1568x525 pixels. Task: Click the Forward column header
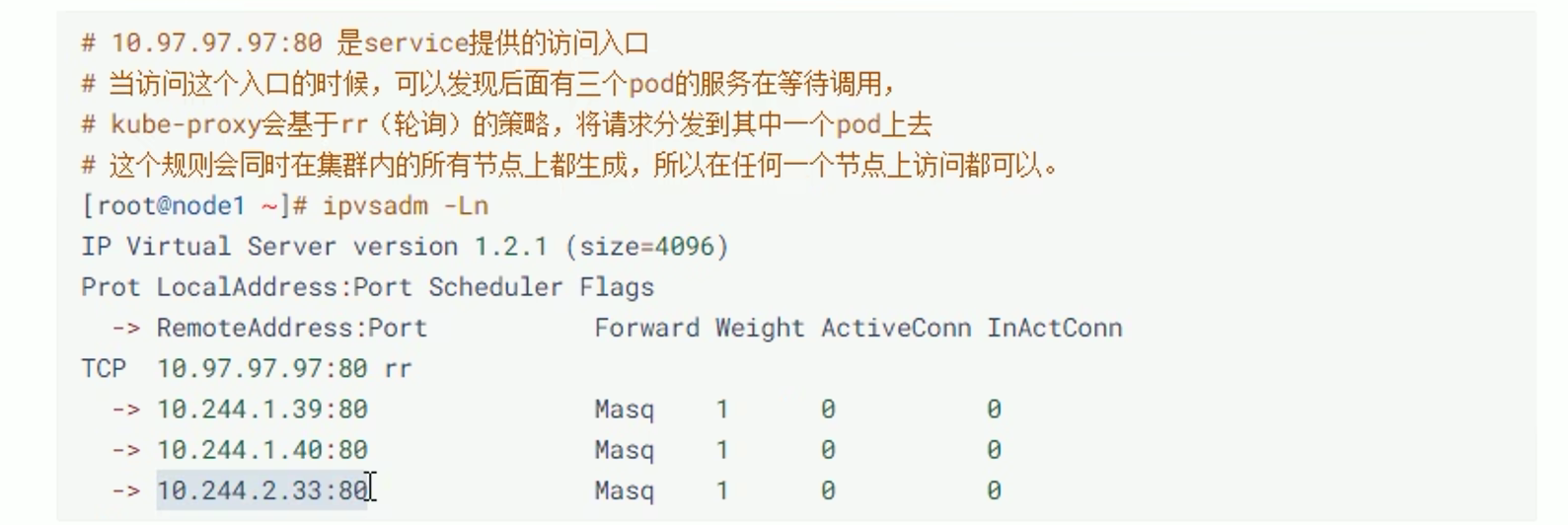coord(646,328)
